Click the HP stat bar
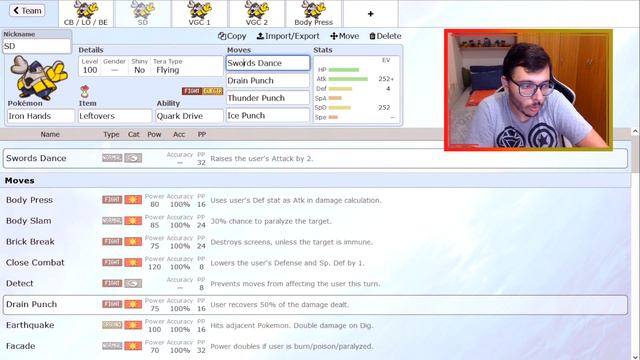Screen dimensions: 640x360 (344, 70)
